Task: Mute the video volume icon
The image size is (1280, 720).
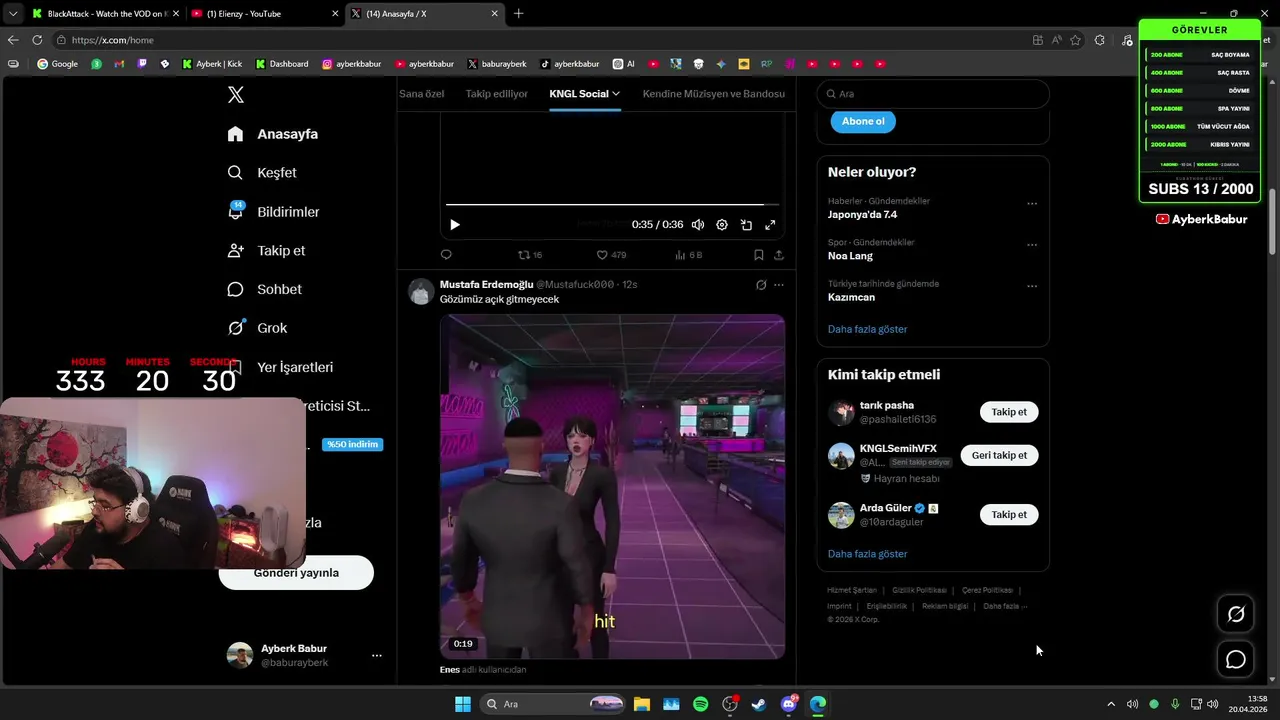Action: pos(698,225)
